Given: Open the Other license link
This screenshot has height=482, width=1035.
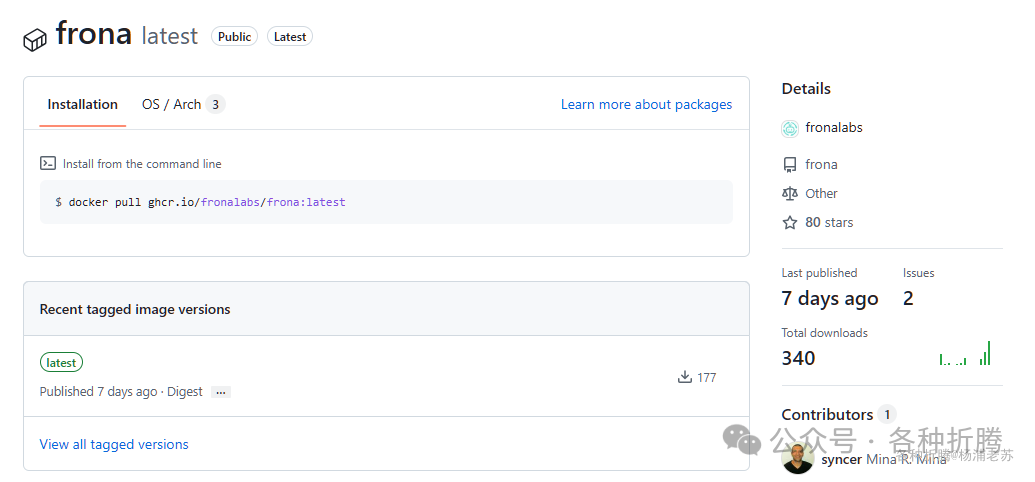Looking at the screenshot, I should click(821, 193).
